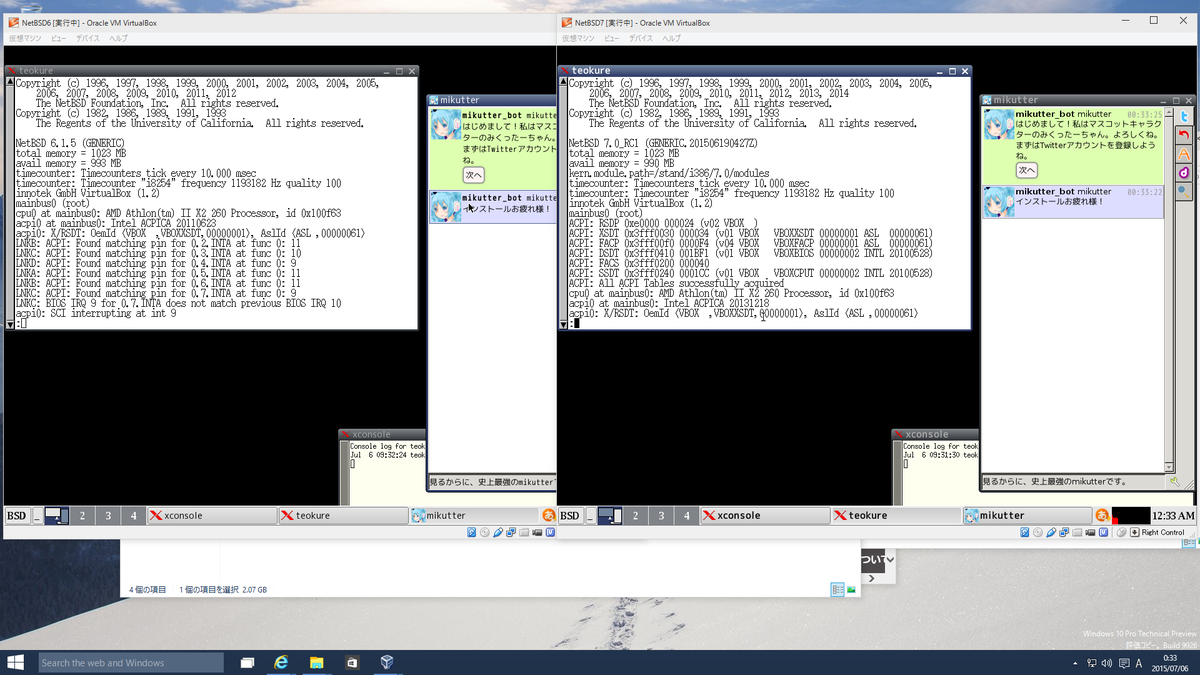This screenshot has width=1200, height=675.
Task: Open the network icon in the Windows tray
Action: (1090, 663)
